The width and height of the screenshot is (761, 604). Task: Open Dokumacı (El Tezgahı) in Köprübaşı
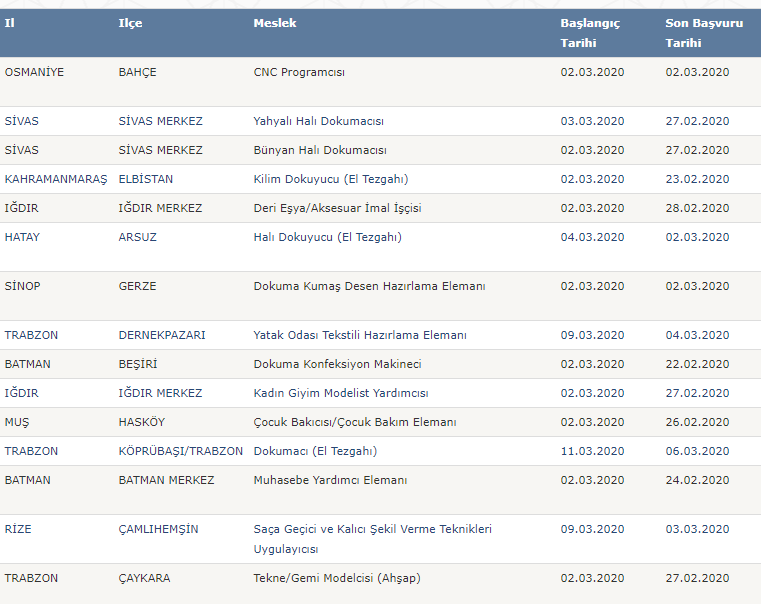(x=315, y=451)
